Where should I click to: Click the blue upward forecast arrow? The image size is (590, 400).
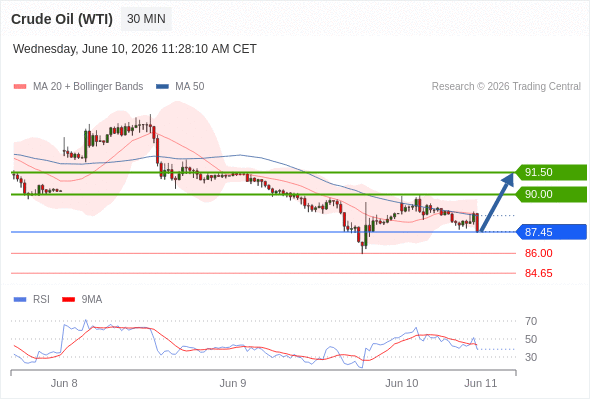[497, 202]
